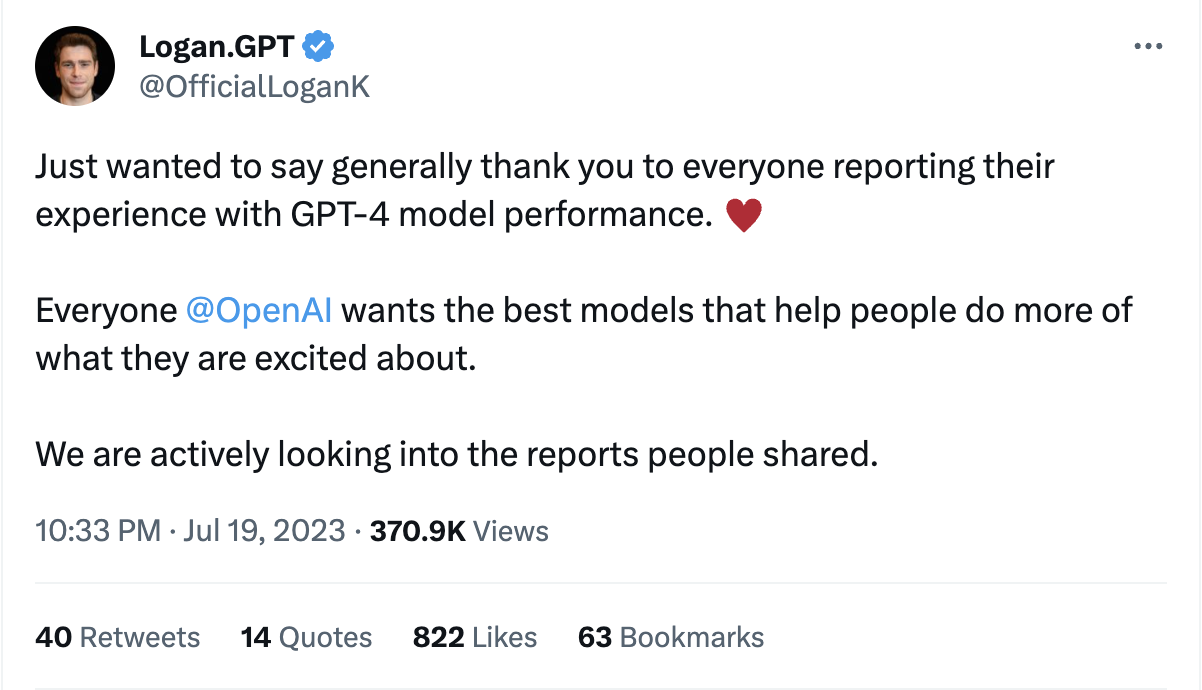Open the Logan.GPT display name profile
The height and width of the screenshot is (690, 1202).
point(218,46)
